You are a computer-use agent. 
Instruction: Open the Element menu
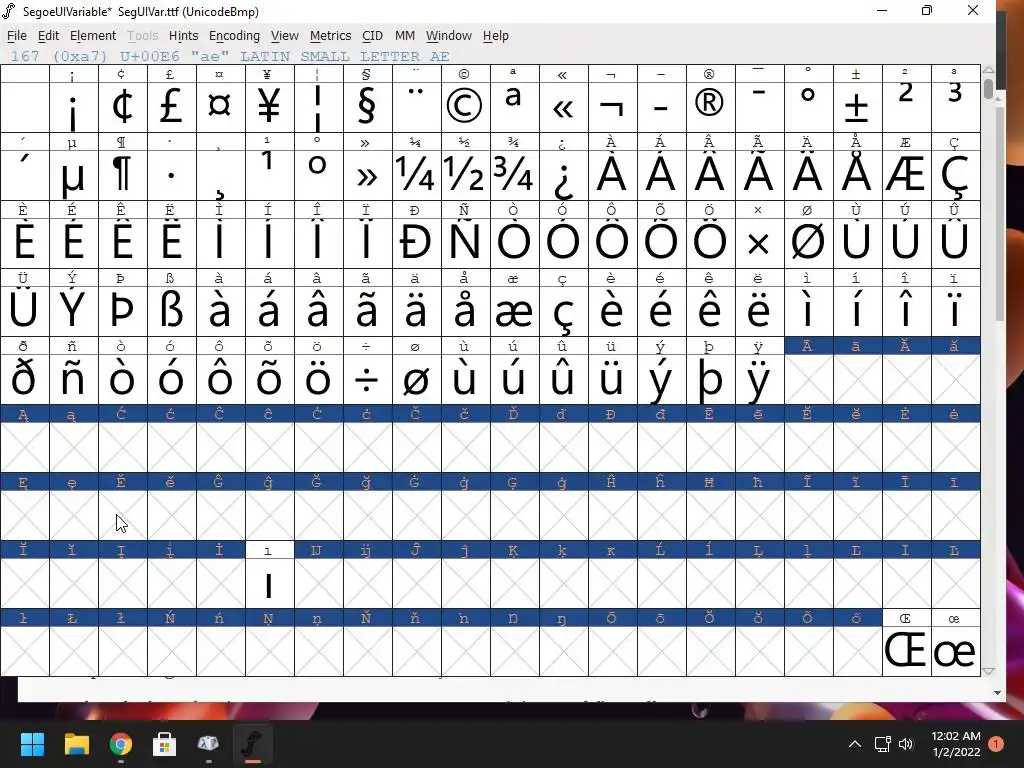click(93, 35)
